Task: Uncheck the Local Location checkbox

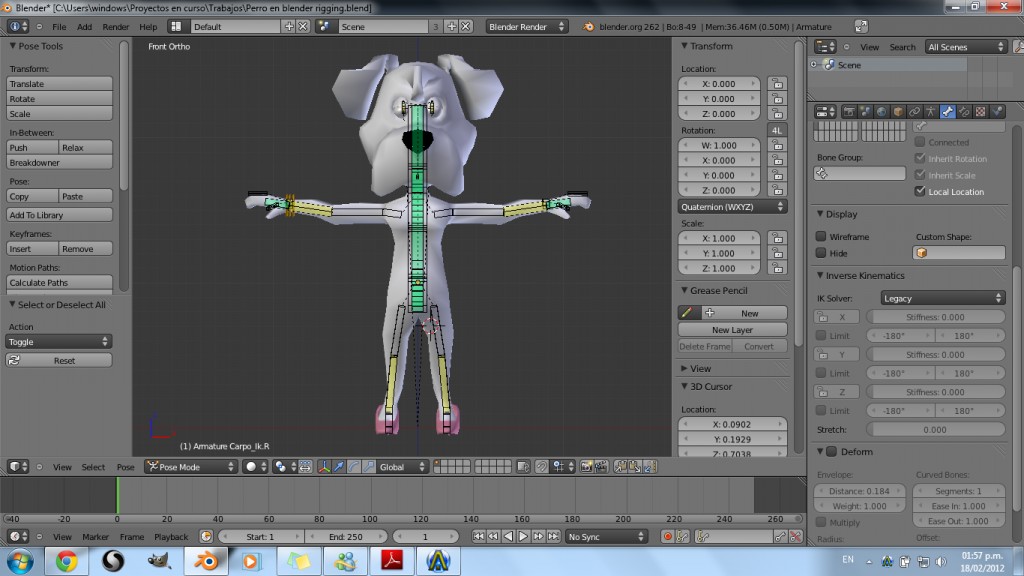Action: click(x=922, y=191)
